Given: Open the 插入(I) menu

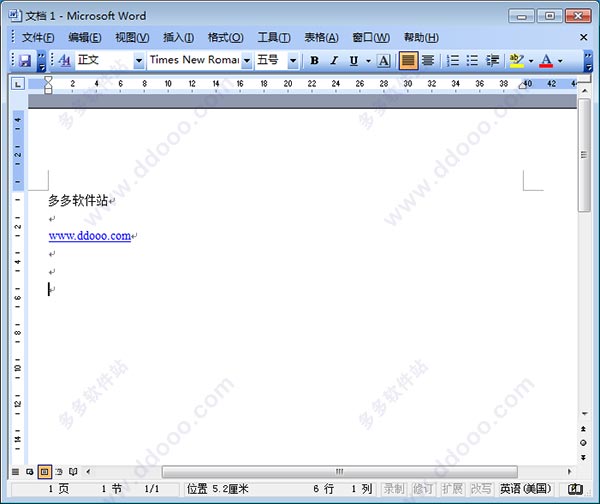Looking at the screenshot, I should [x=178, y=38].
